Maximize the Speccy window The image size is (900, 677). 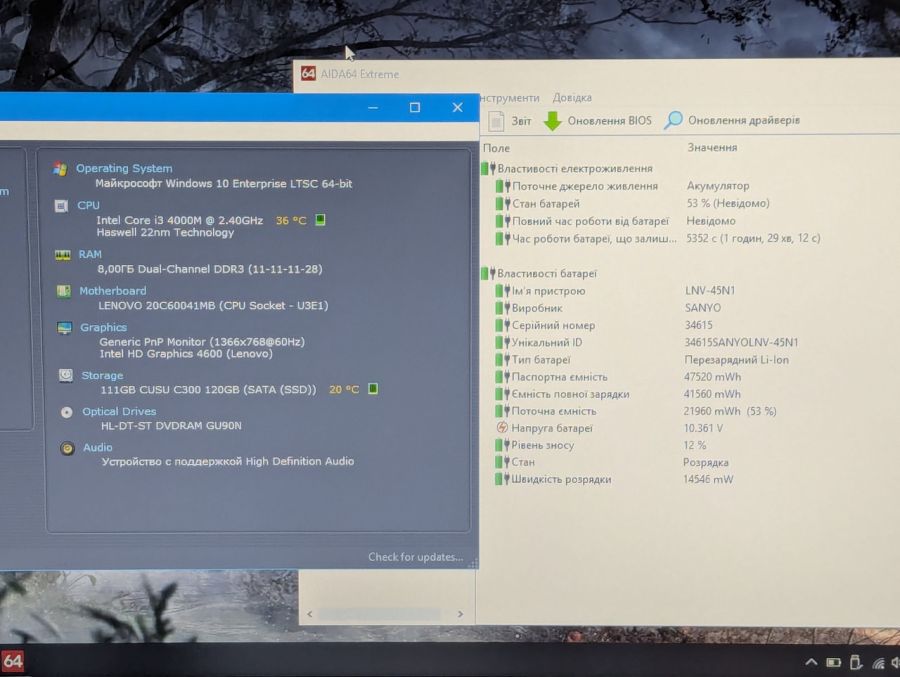coord(414,107)
